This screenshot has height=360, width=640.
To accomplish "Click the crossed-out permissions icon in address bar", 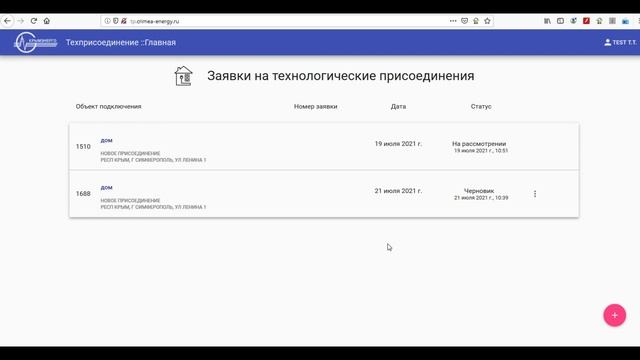I will pos(124,21).
